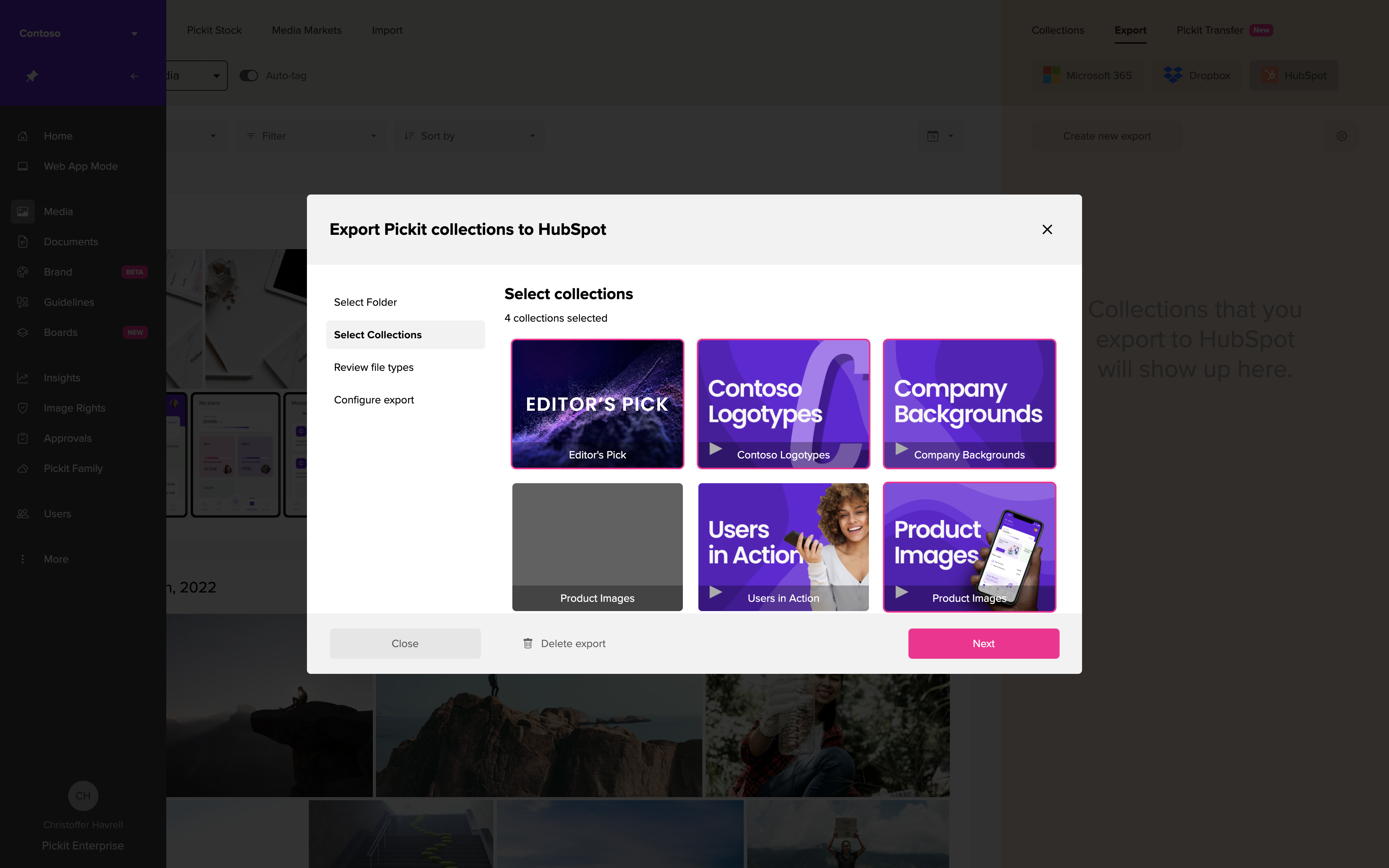Open the Insights sidebar icon
Screen dimensions: 1389x868
pos(23,378)
